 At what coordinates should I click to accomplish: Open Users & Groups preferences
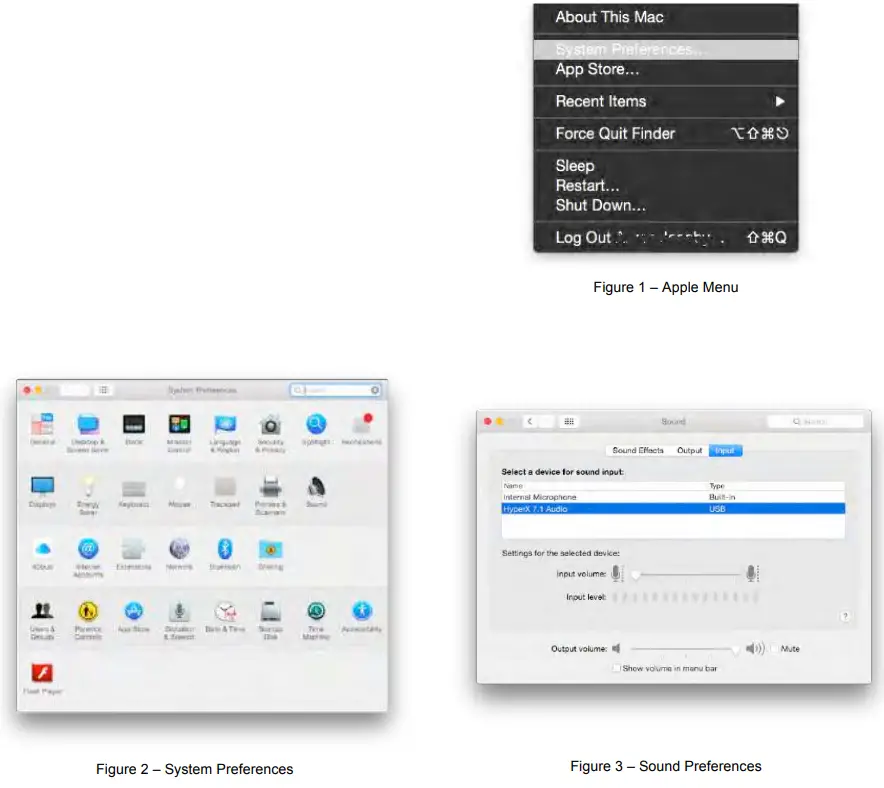tap(42, 611)
